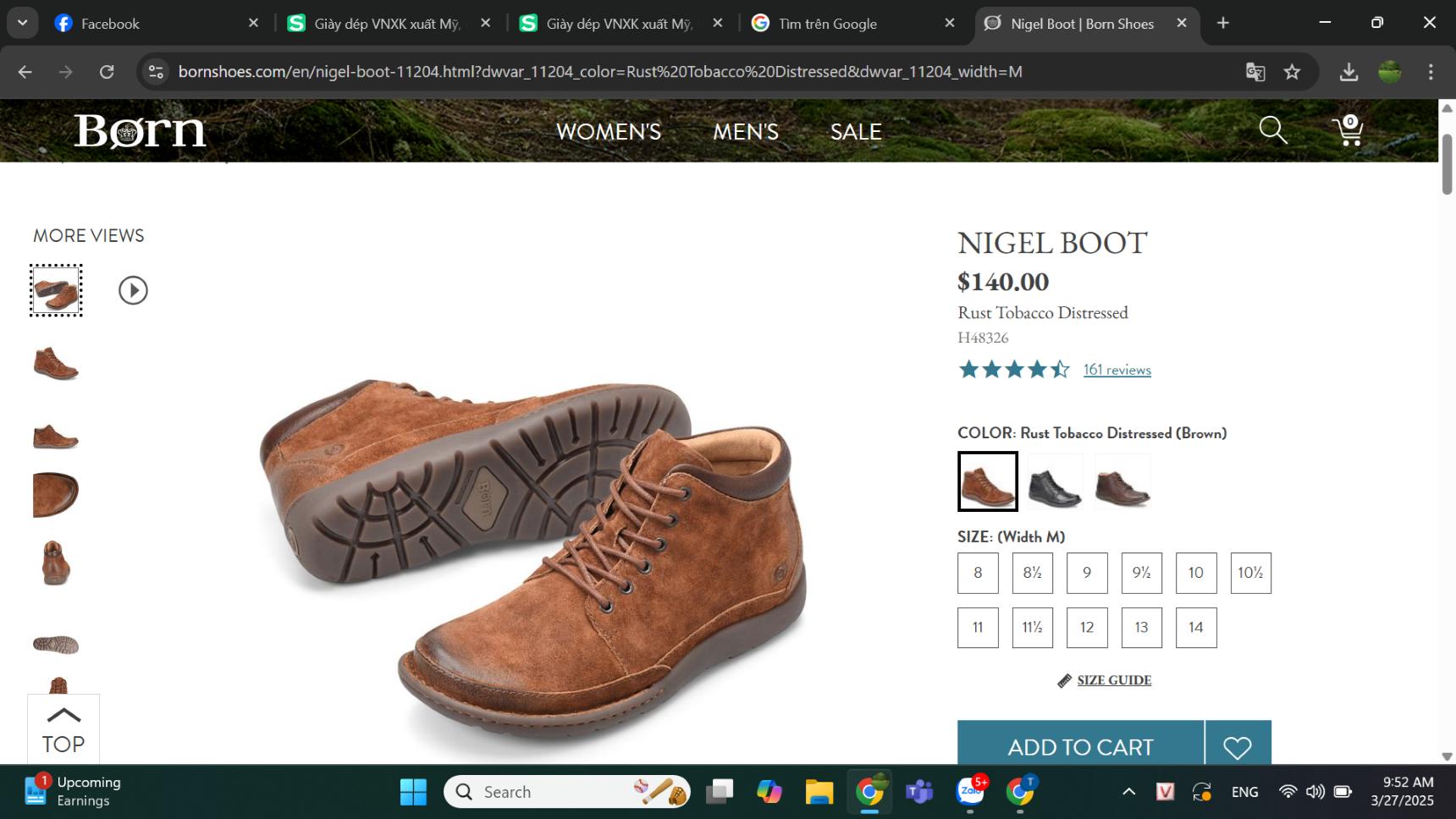The width and height of the screenshot is (1456, 819).
Task: Add boot to wishlist heart icon
Action: coord(1238,747)
